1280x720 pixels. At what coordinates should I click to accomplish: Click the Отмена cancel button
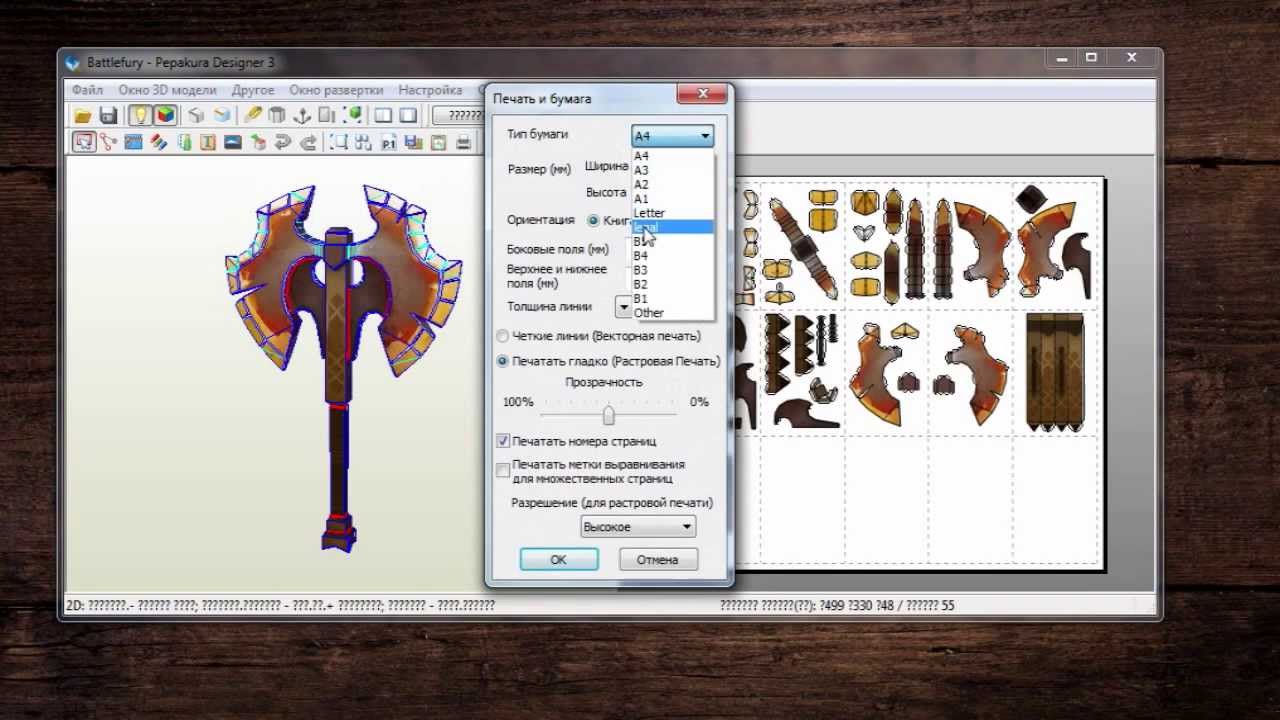[657, 560]
